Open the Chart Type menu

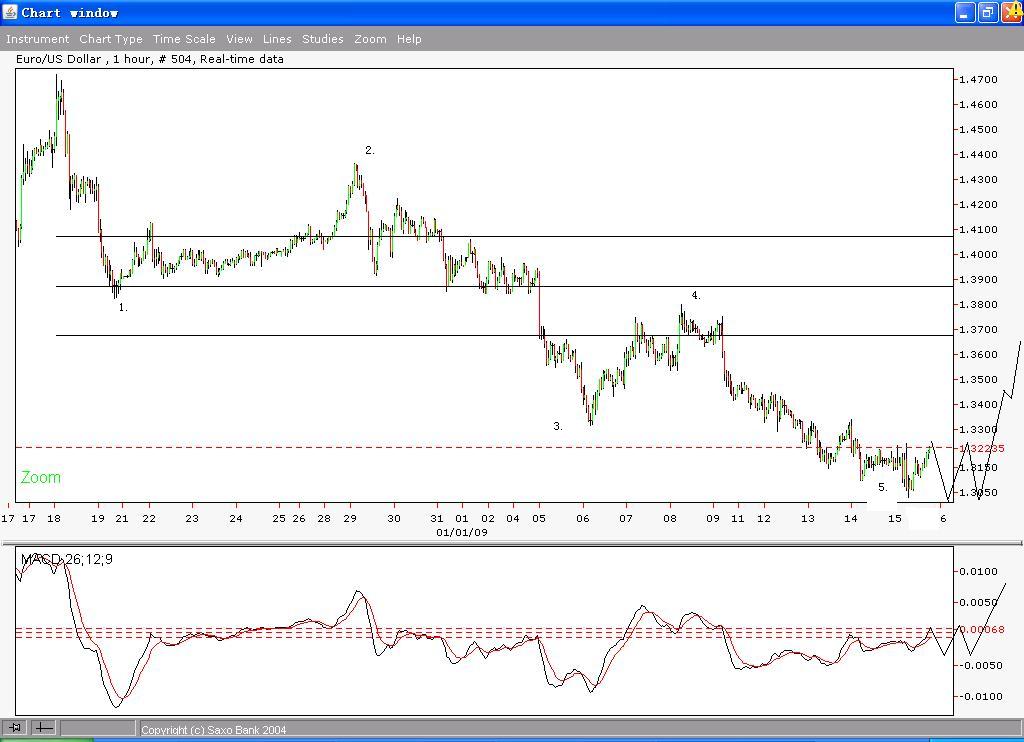point(111,39)
